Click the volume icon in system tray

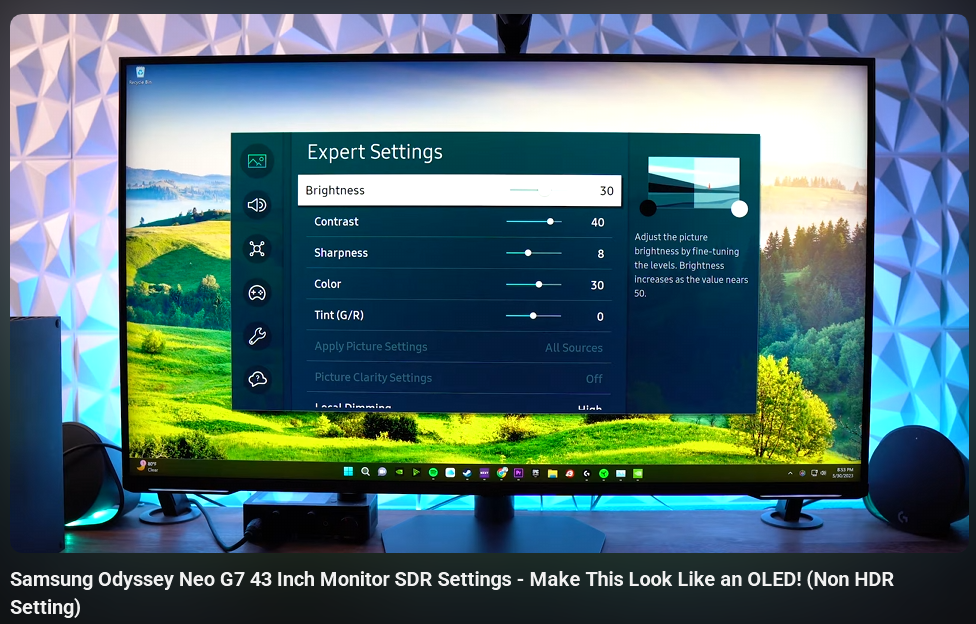coord(823,473)
